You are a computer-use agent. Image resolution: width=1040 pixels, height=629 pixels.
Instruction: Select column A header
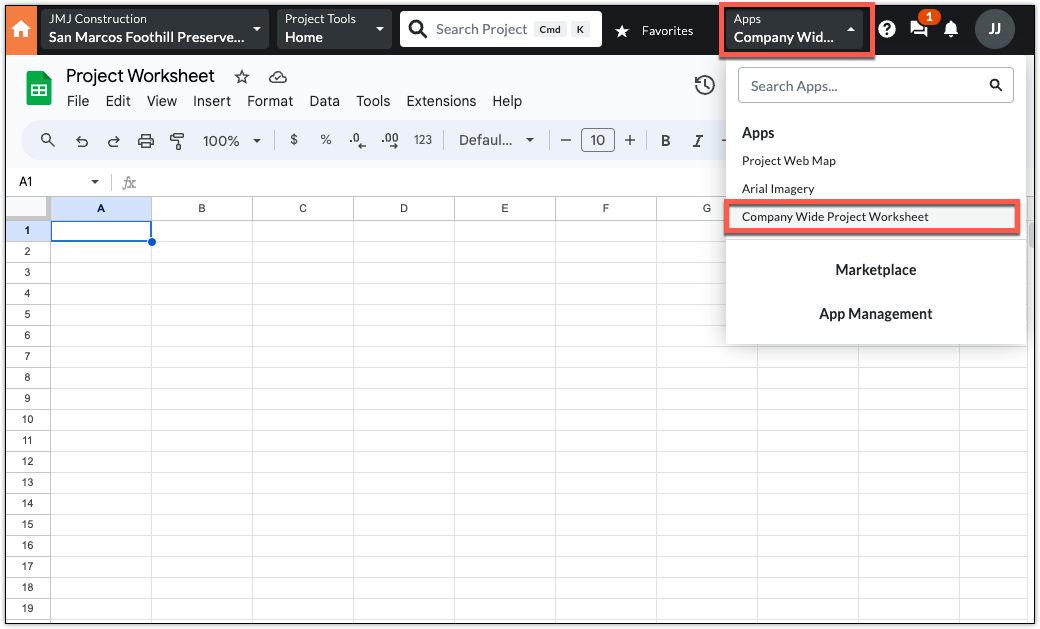[101, 208]
